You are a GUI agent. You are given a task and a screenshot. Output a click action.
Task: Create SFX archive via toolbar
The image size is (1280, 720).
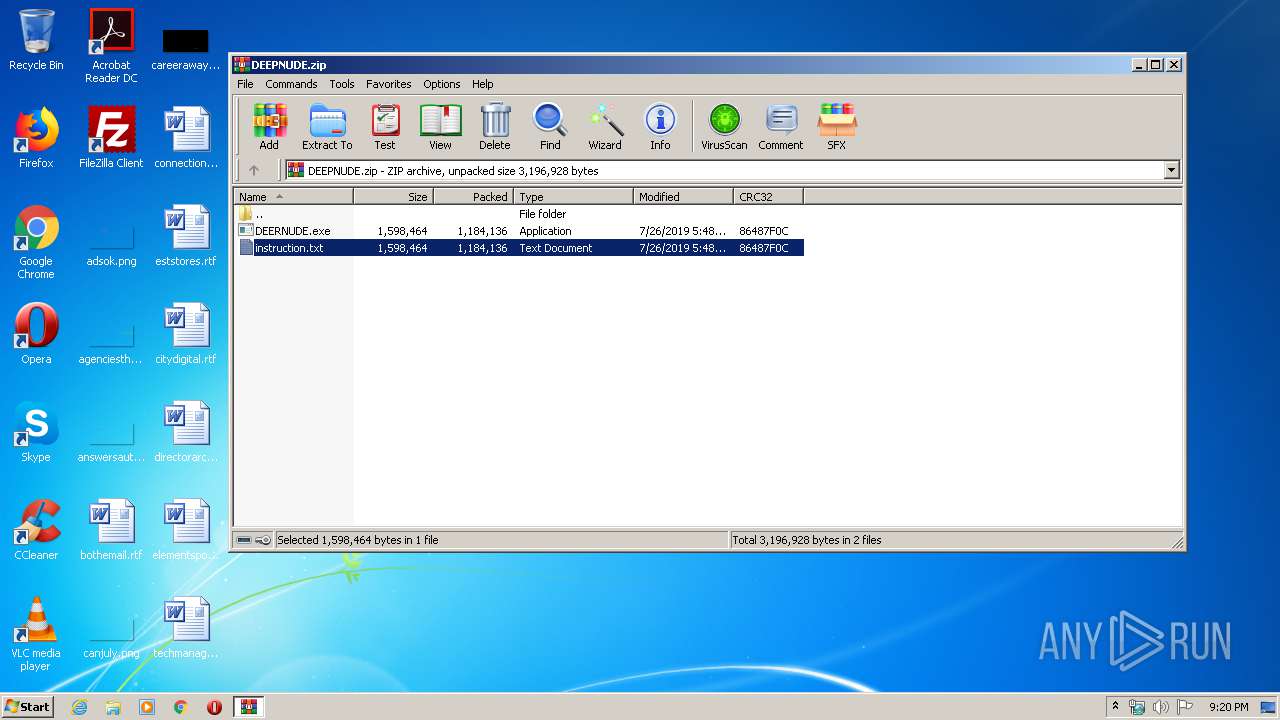coord(837,127)
